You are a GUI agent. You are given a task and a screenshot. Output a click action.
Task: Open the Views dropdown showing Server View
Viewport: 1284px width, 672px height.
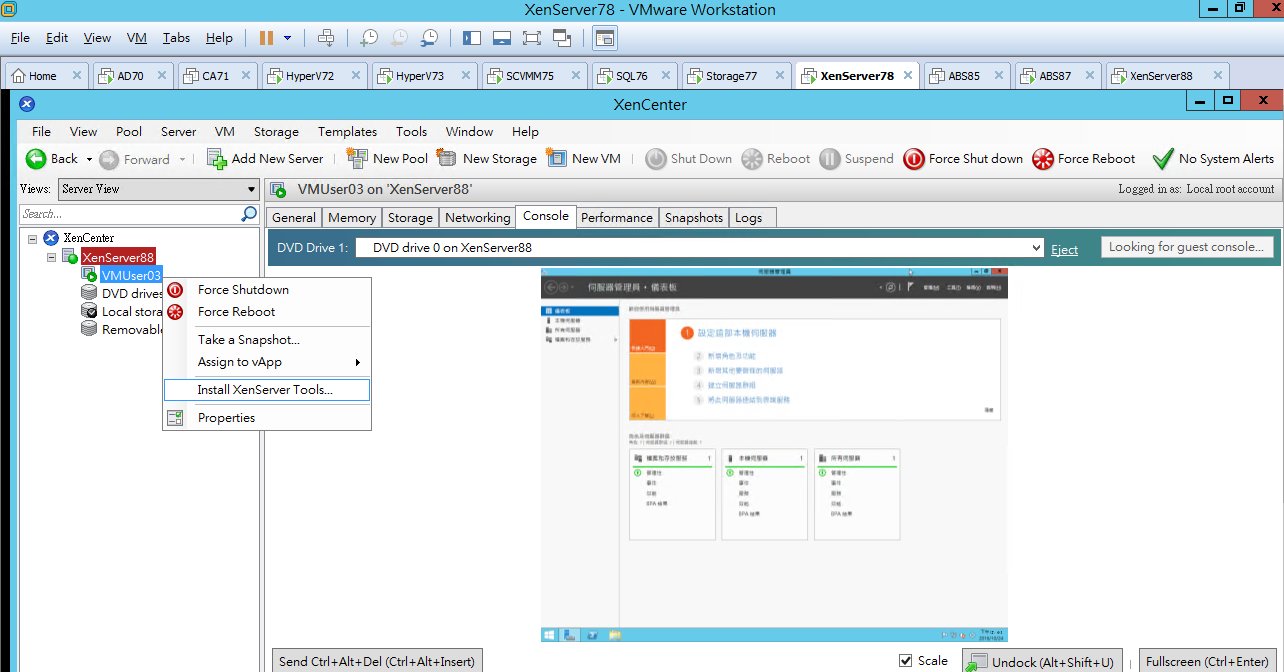coord(159,189)
